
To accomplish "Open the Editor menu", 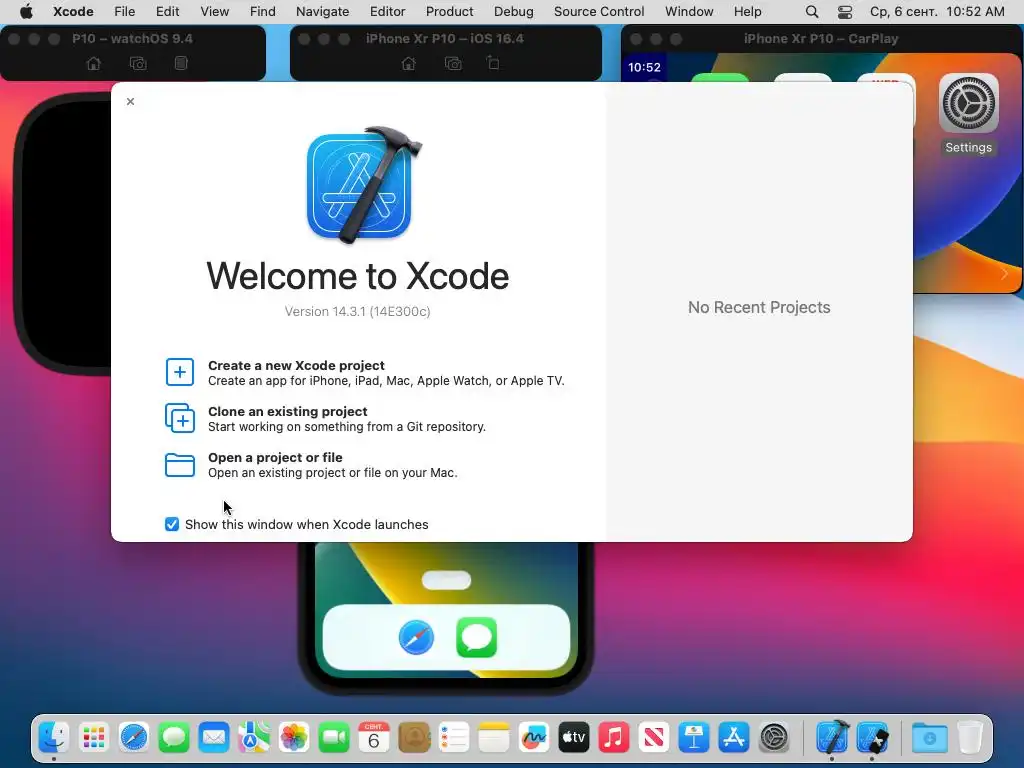I will point(387,12).
